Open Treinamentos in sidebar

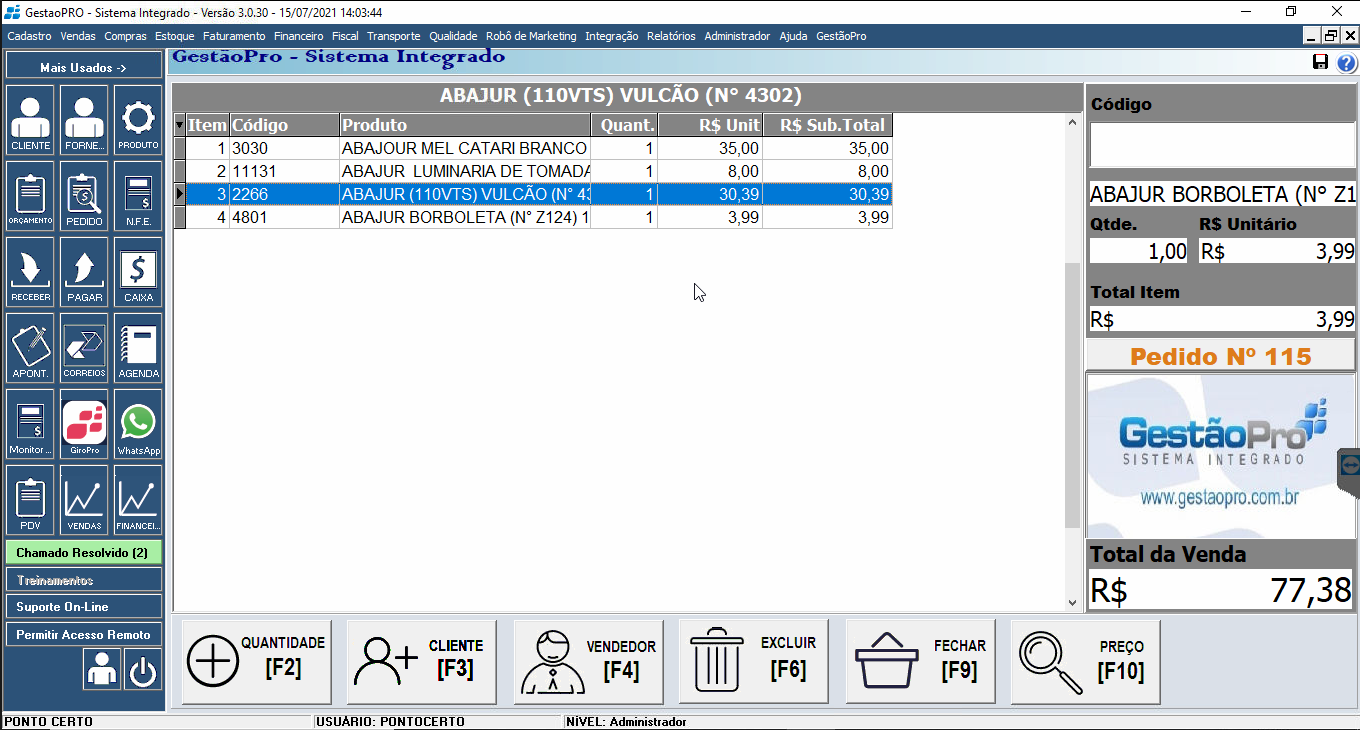83,580
